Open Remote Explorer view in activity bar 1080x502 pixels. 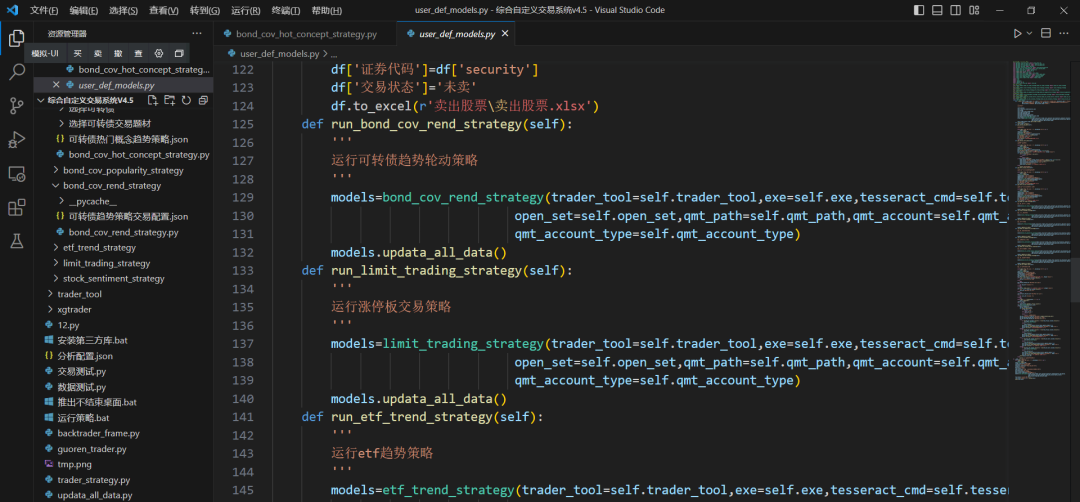click(x=17, y=174)
